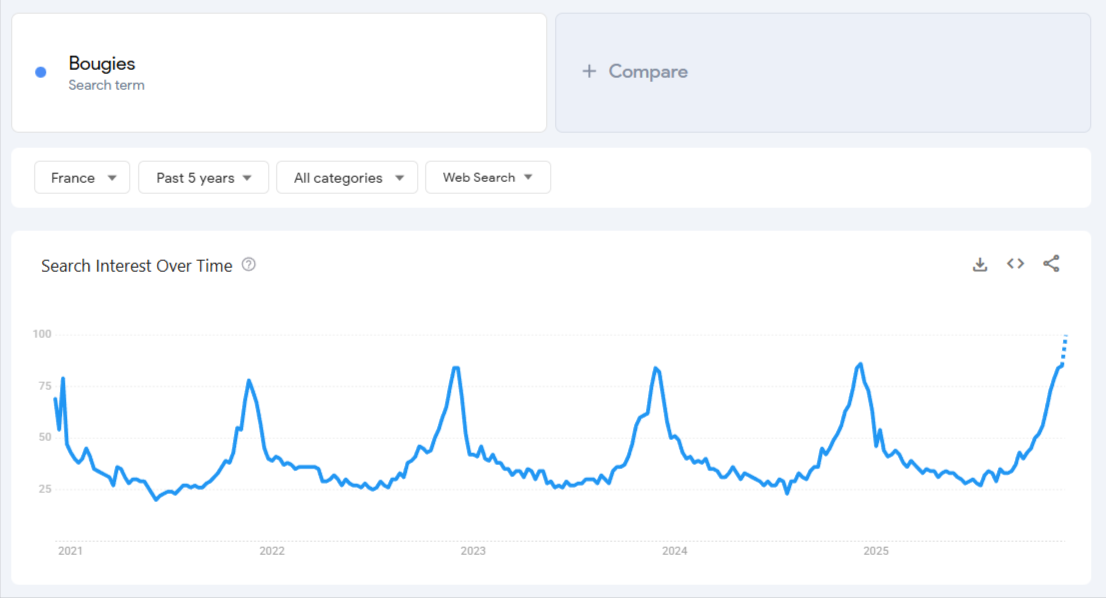Open the embed code view

pyautogui.click(x=1015, y=263)
